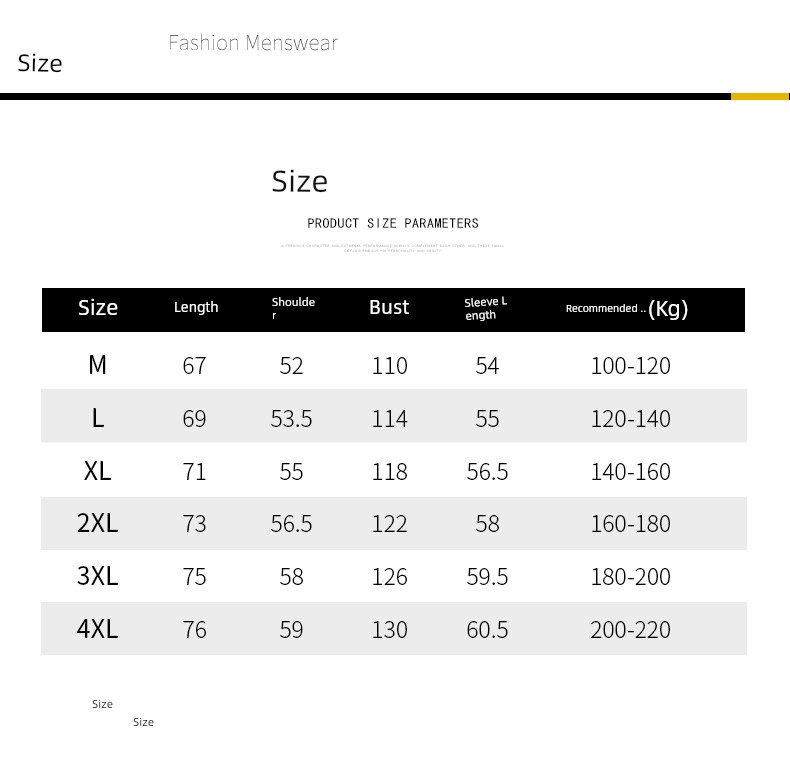Click the length value 73
Viewport: 790px width, 764px height.
pos(194,524)
